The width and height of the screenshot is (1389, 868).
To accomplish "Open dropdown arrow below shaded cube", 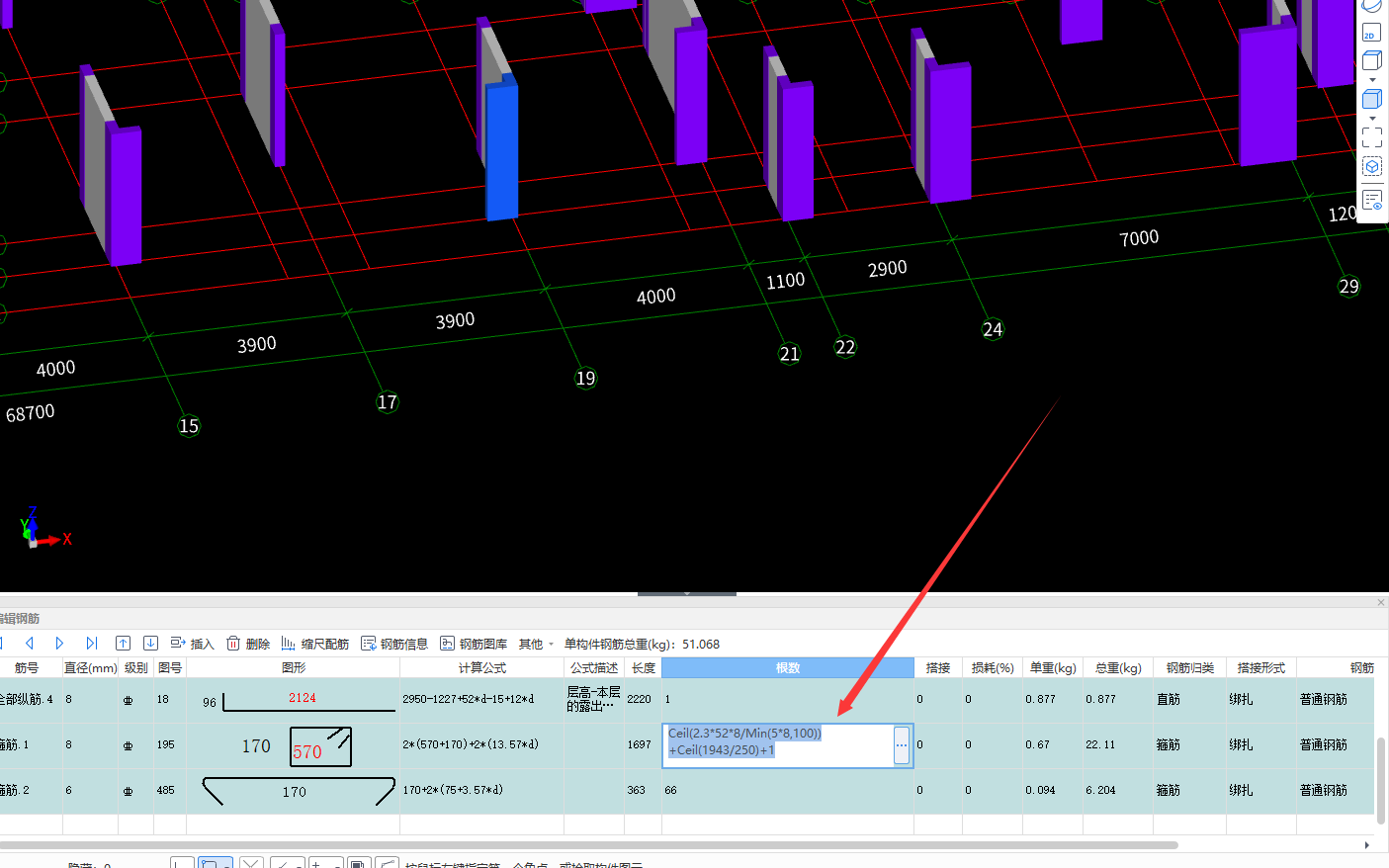I will click(x=1371, y=118).
